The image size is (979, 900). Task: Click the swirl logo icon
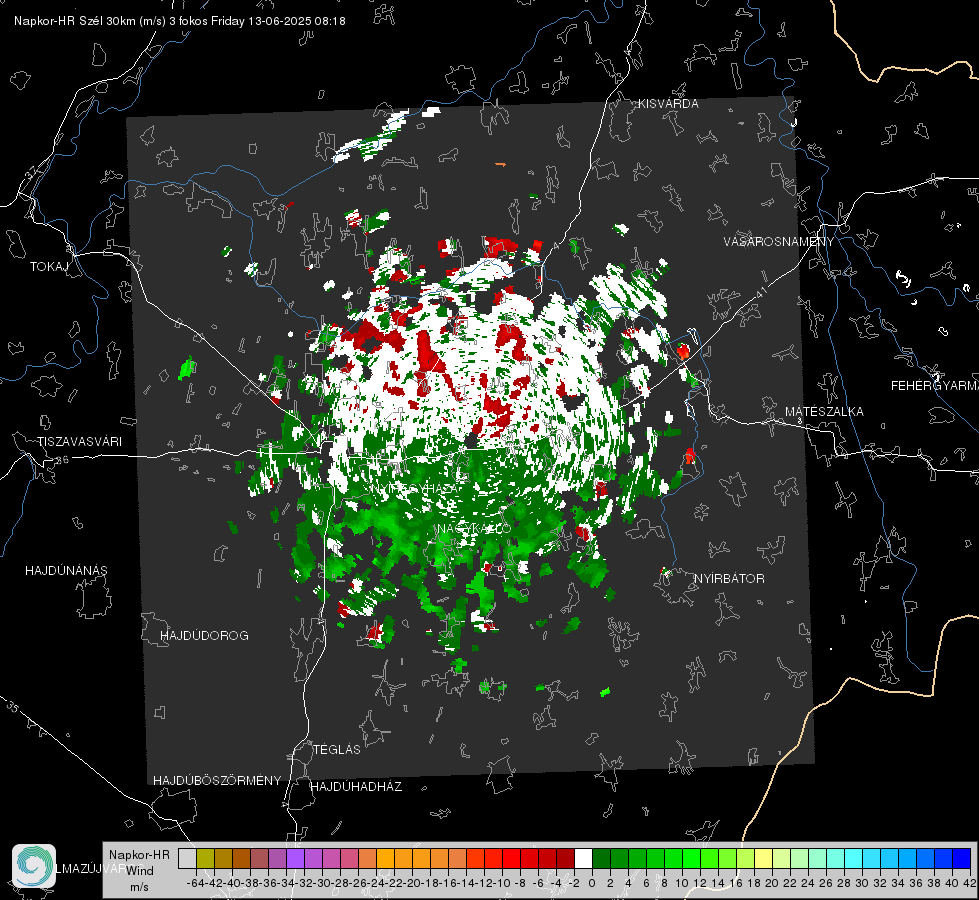coord(34,866)
